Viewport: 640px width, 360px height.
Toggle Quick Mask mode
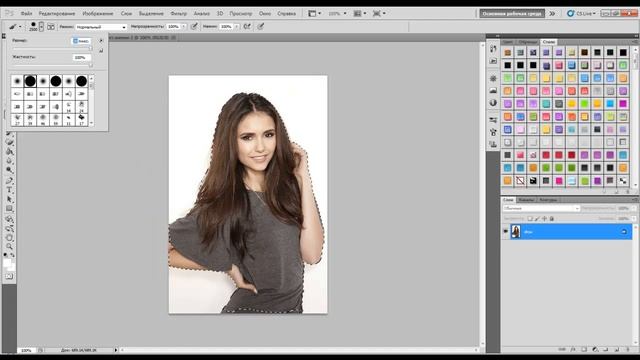(x=9, y=276)
